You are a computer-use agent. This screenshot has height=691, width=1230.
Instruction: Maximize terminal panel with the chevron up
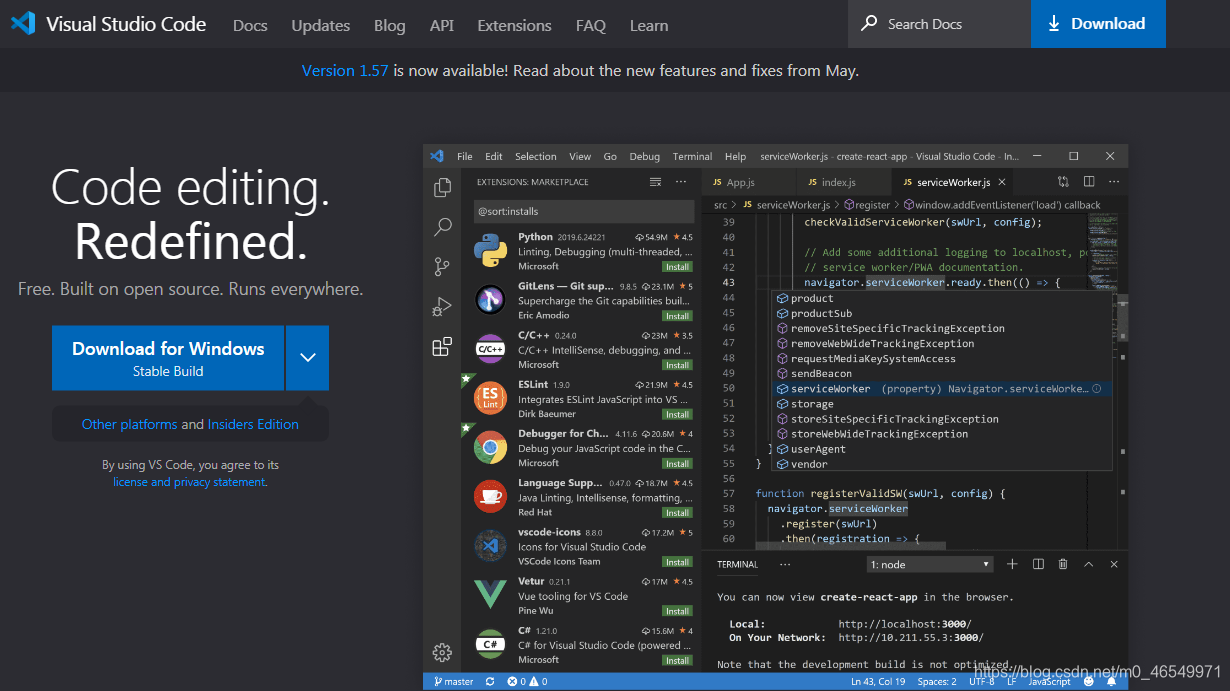tap(1088, 565)
